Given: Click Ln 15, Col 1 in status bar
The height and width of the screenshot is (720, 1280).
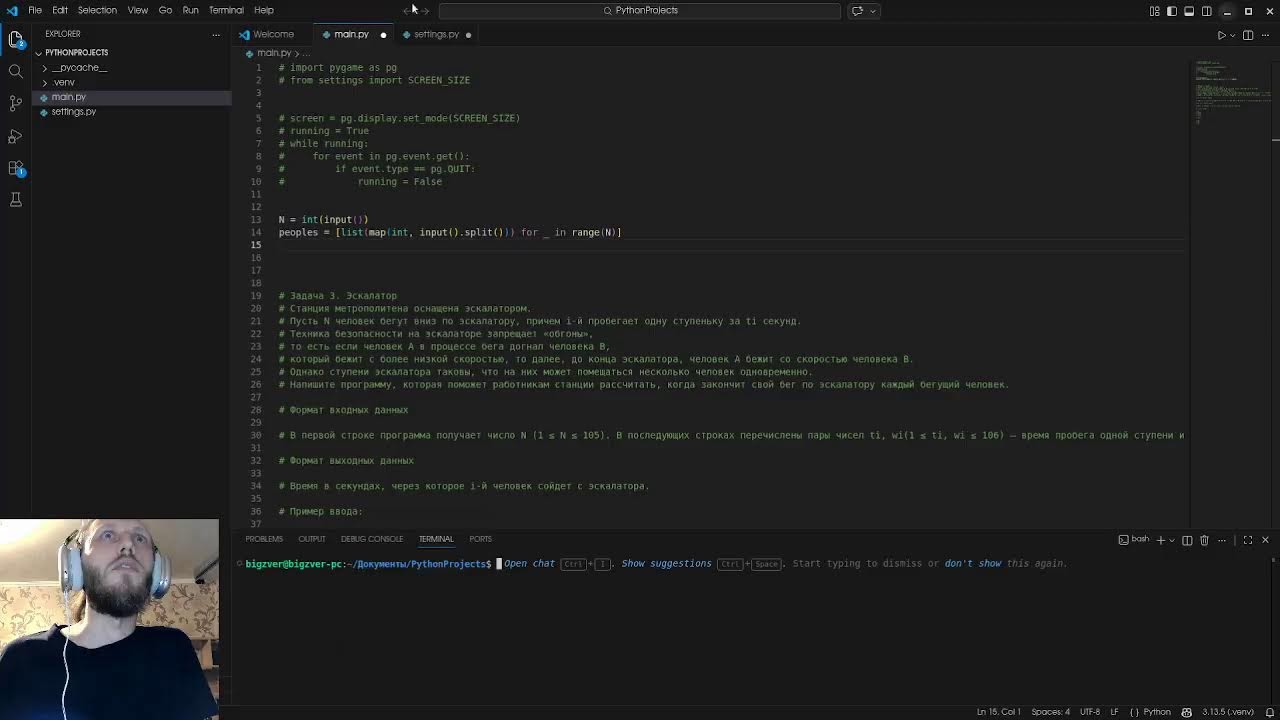Looking at the screenshot, I should (999, 712).
